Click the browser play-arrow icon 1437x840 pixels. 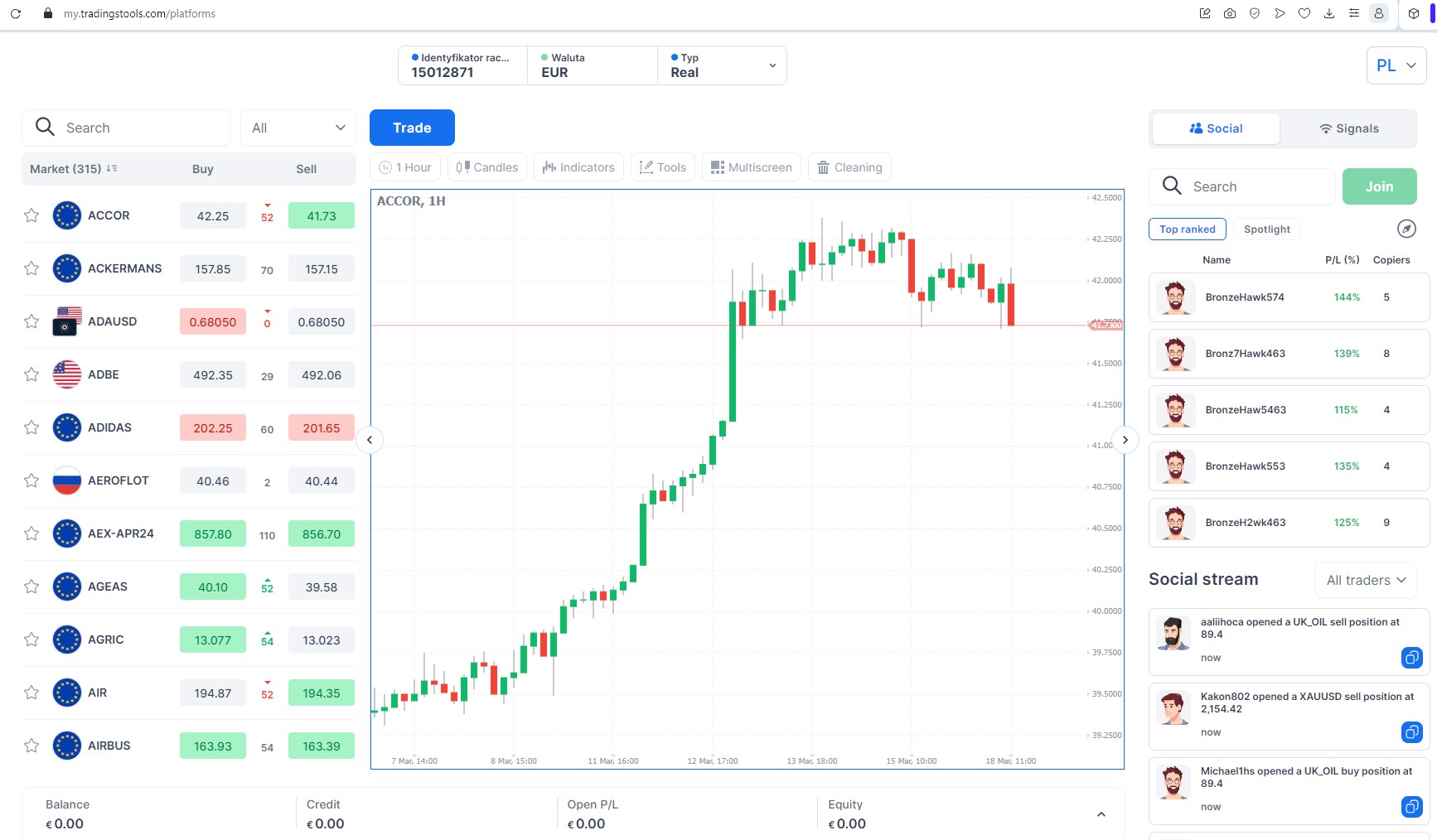pyautogui.click(x=1280, y=13)
